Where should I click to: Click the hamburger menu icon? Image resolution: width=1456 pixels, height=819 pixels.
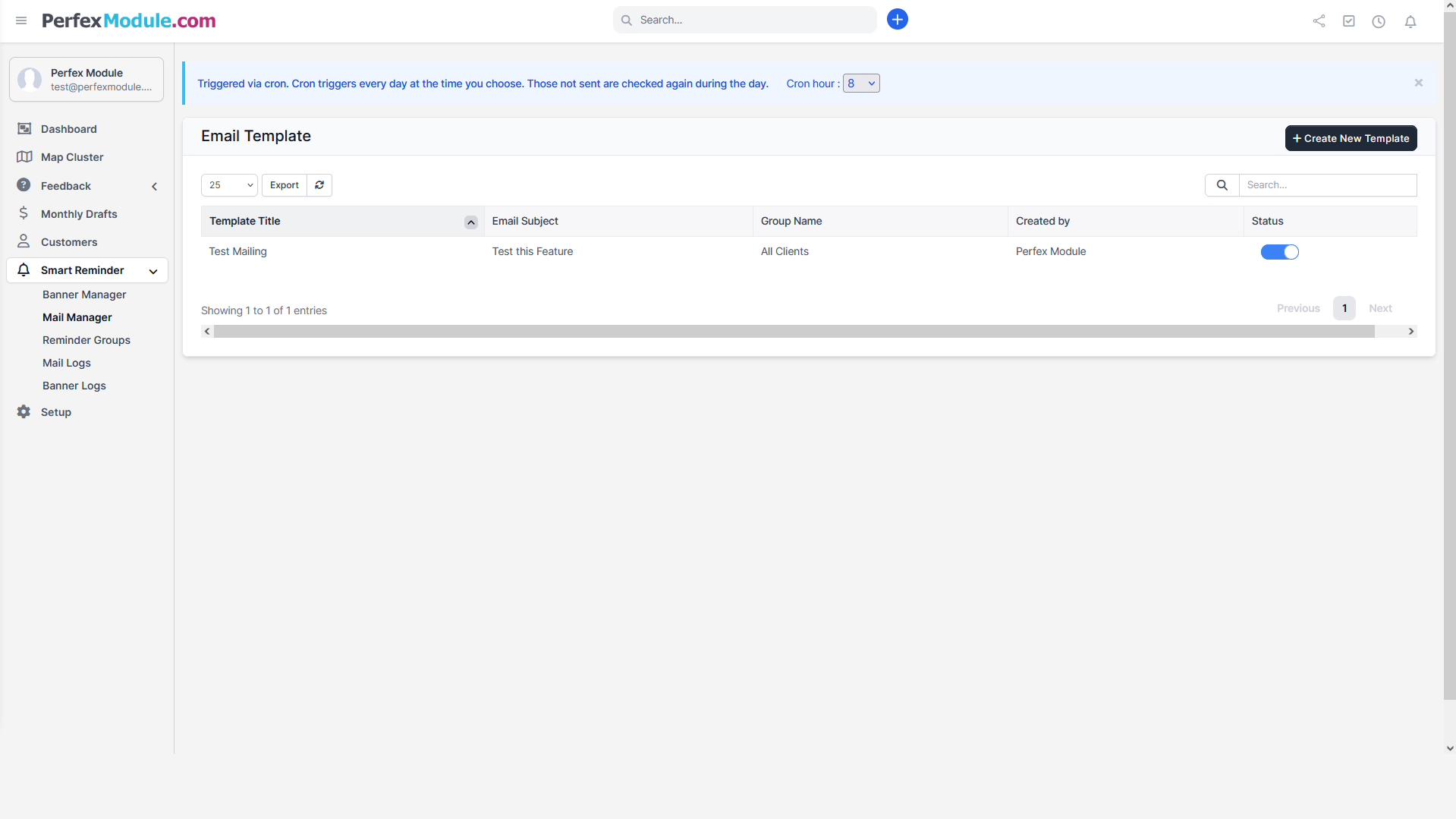pos(21,20)
